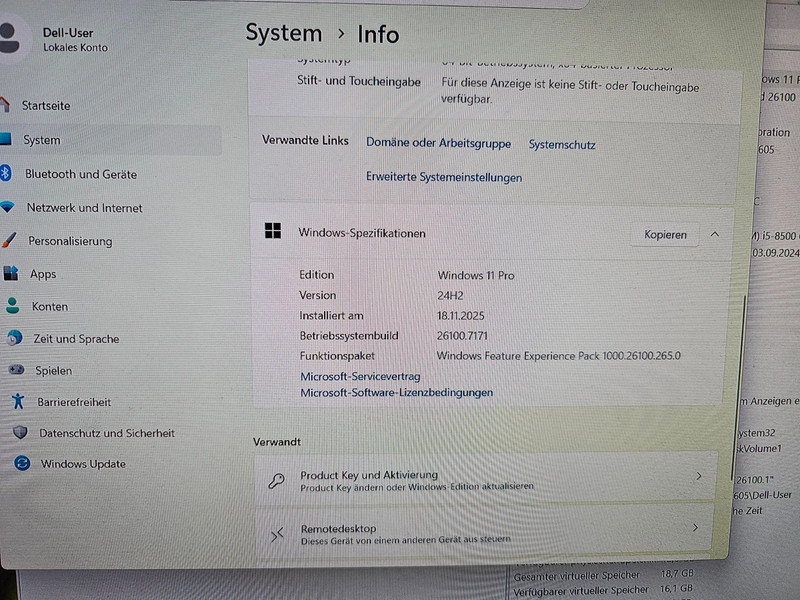Click the Datenschutz und Sicherheit shield icon
The image size is (800, 600).
tap(20, 433)
